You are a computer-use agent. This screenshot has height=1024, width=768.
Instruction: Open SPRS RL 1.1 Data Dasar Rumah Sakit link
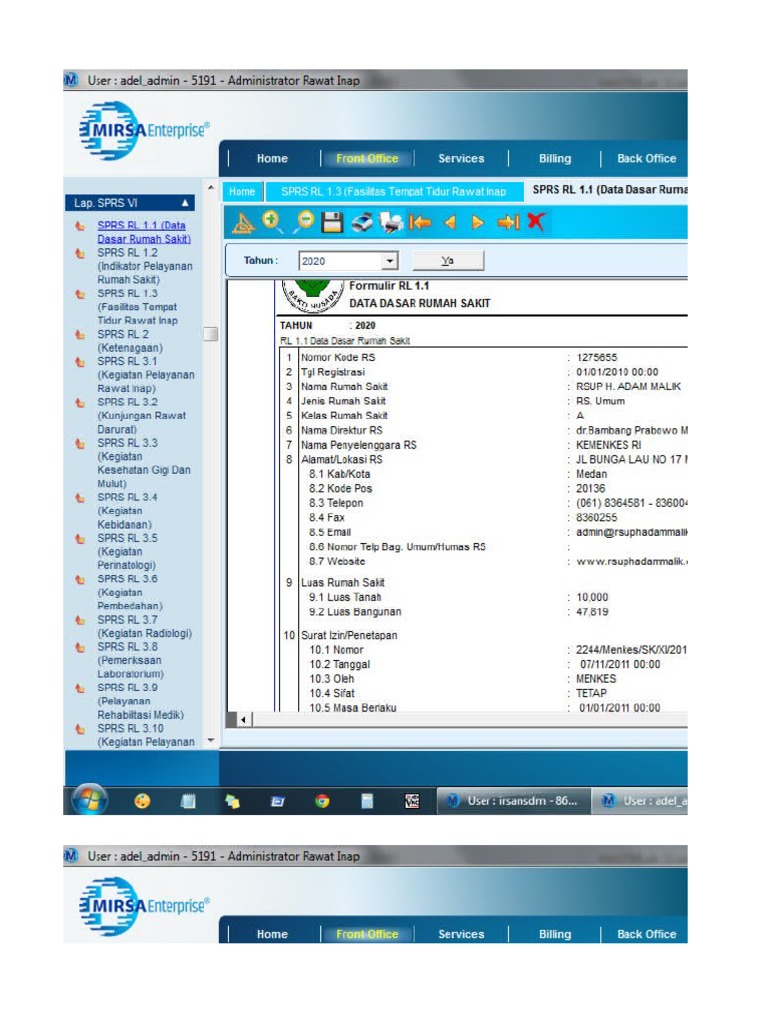144,232
